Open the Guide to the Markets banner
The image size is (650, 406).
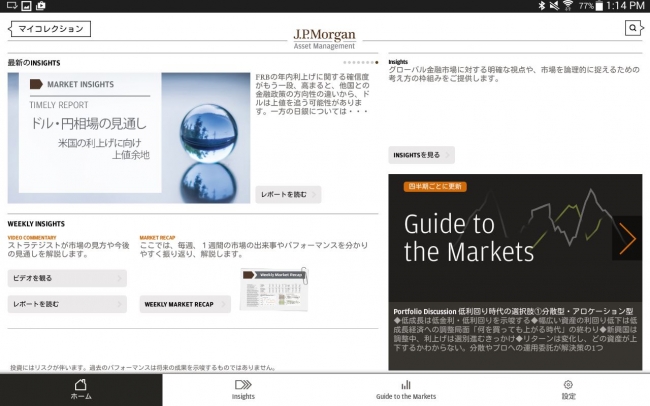(x=515, y=272)
